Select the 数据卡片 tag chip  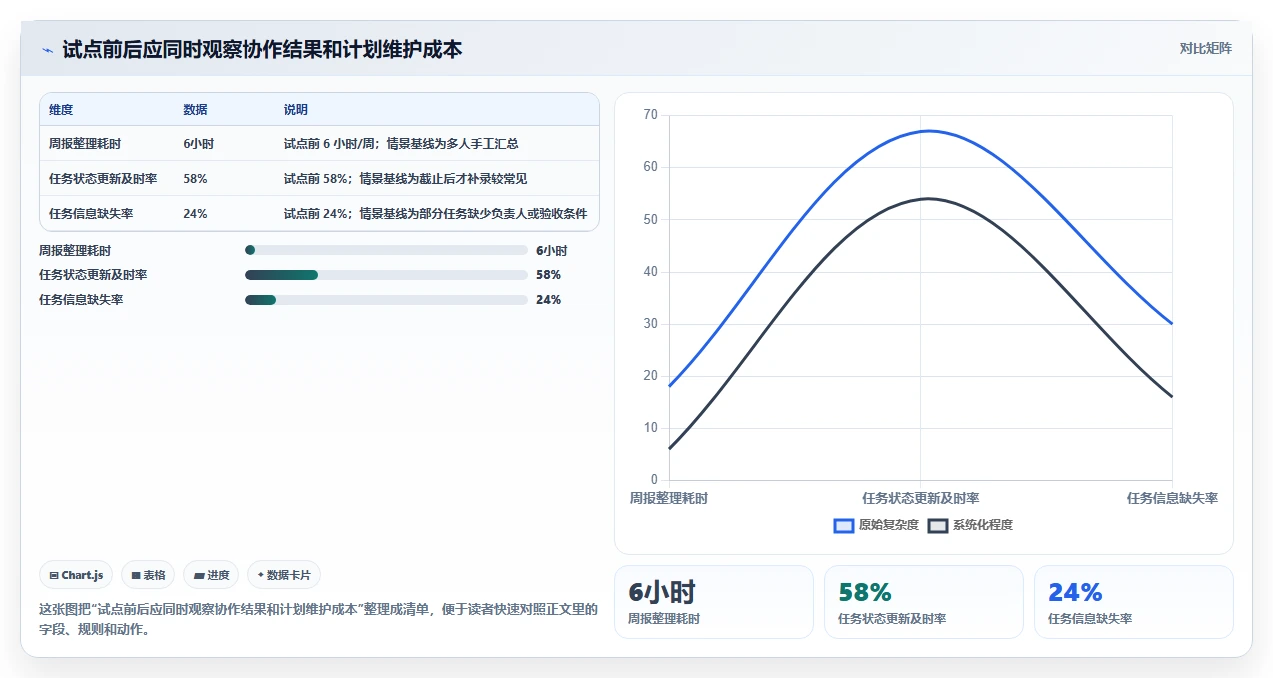point(284,575)
